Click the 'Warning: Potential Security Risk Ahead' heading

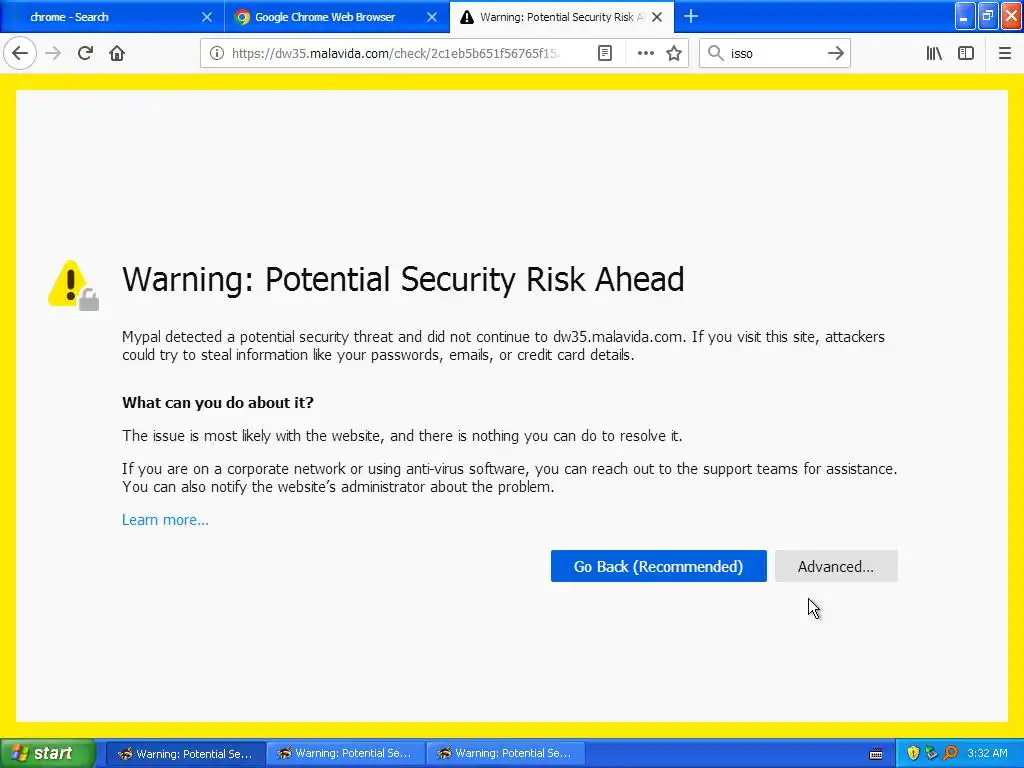point(403,280)
